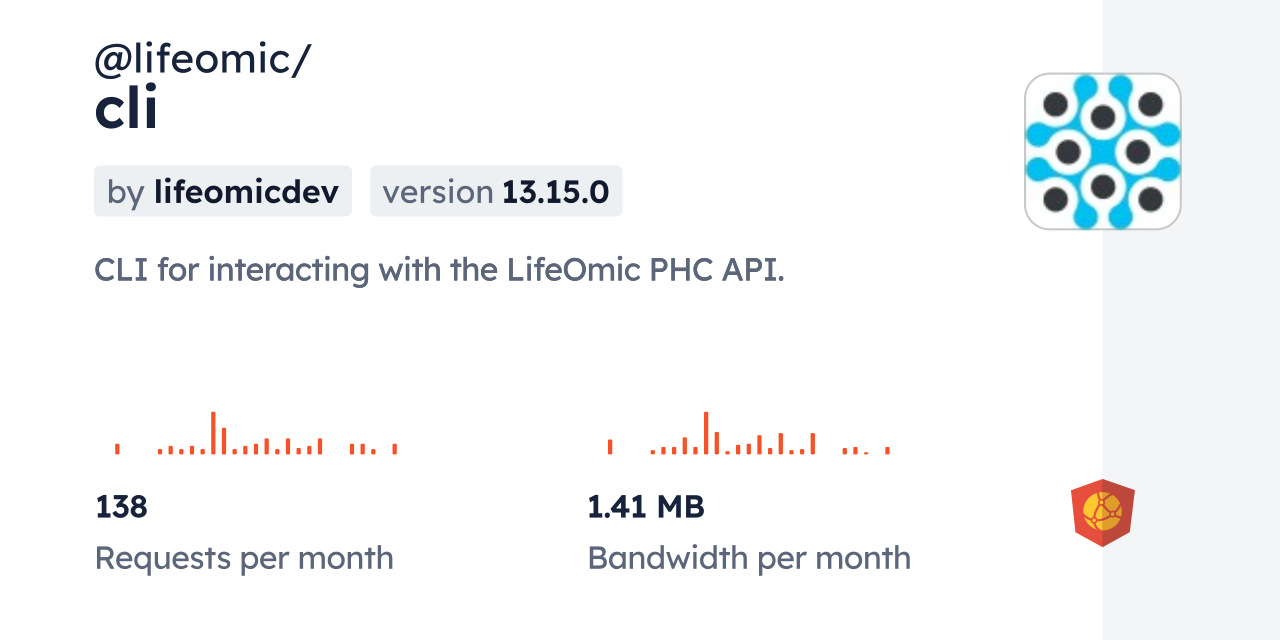This screenshot has width=1280, height=640.
Task: Click the tallest bar in bandwidth chart
Action: (x=706, y=433)
